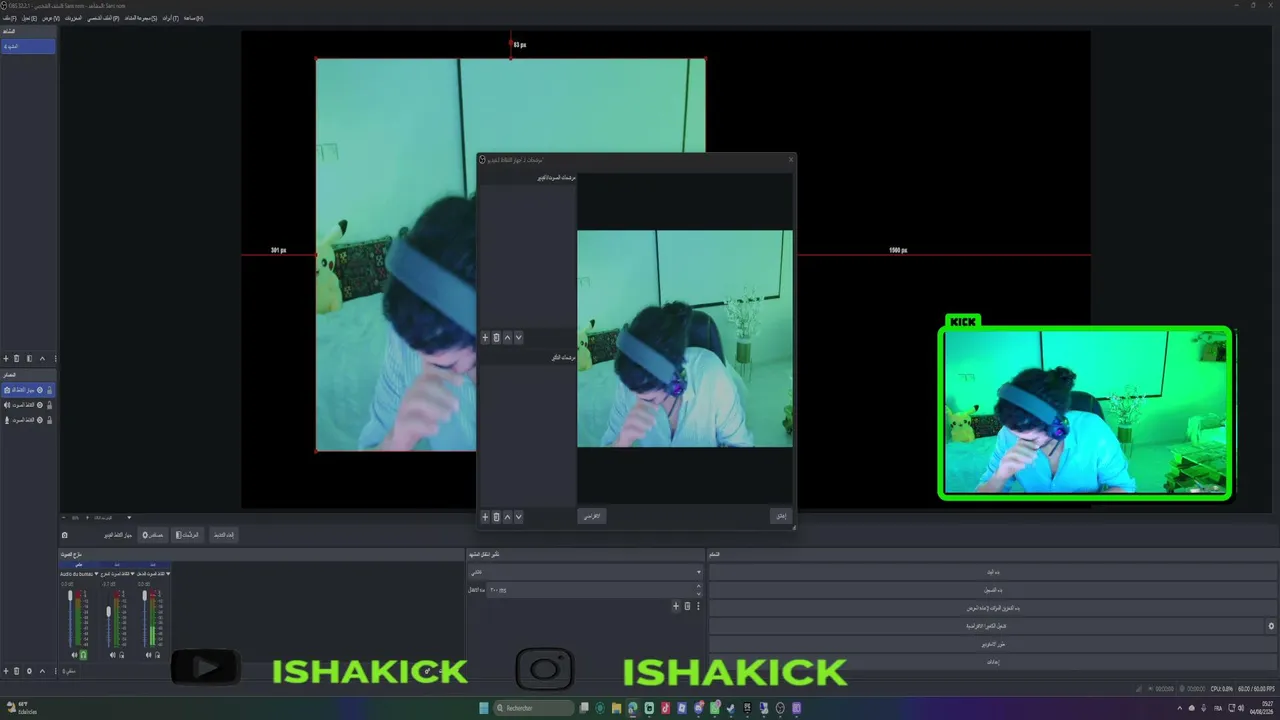Add an effect filter in the filters dialog

(x=485, y=517)
